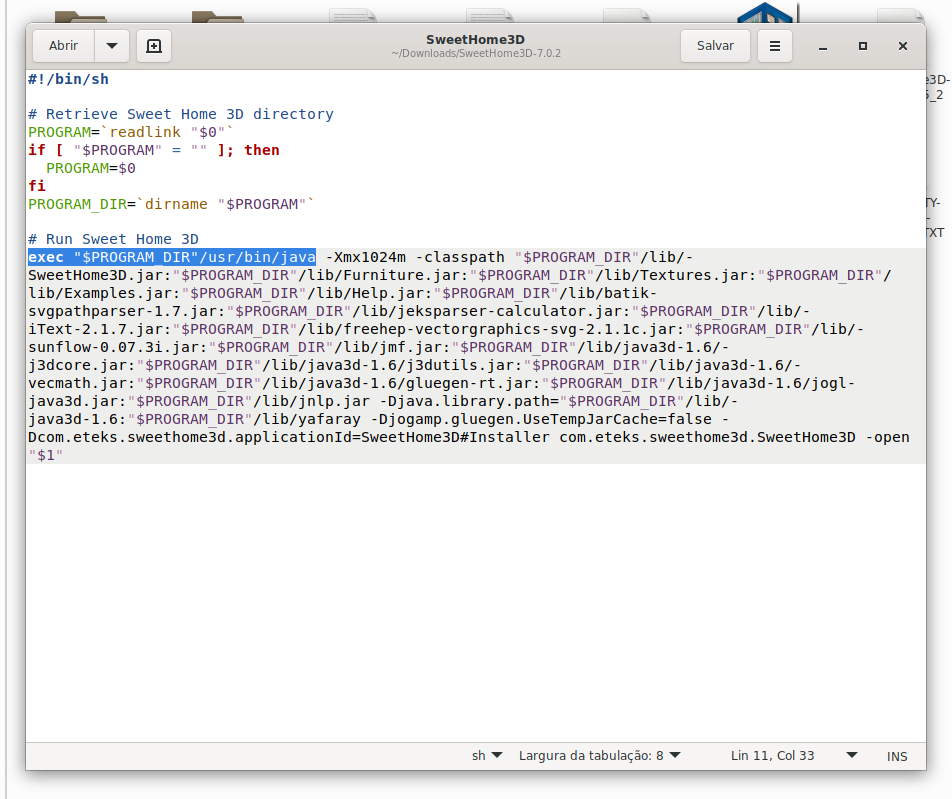Click Textures.jar in the classpath
Image resolution: width=952 pixels, height=799 pixels.
(694, 275)
